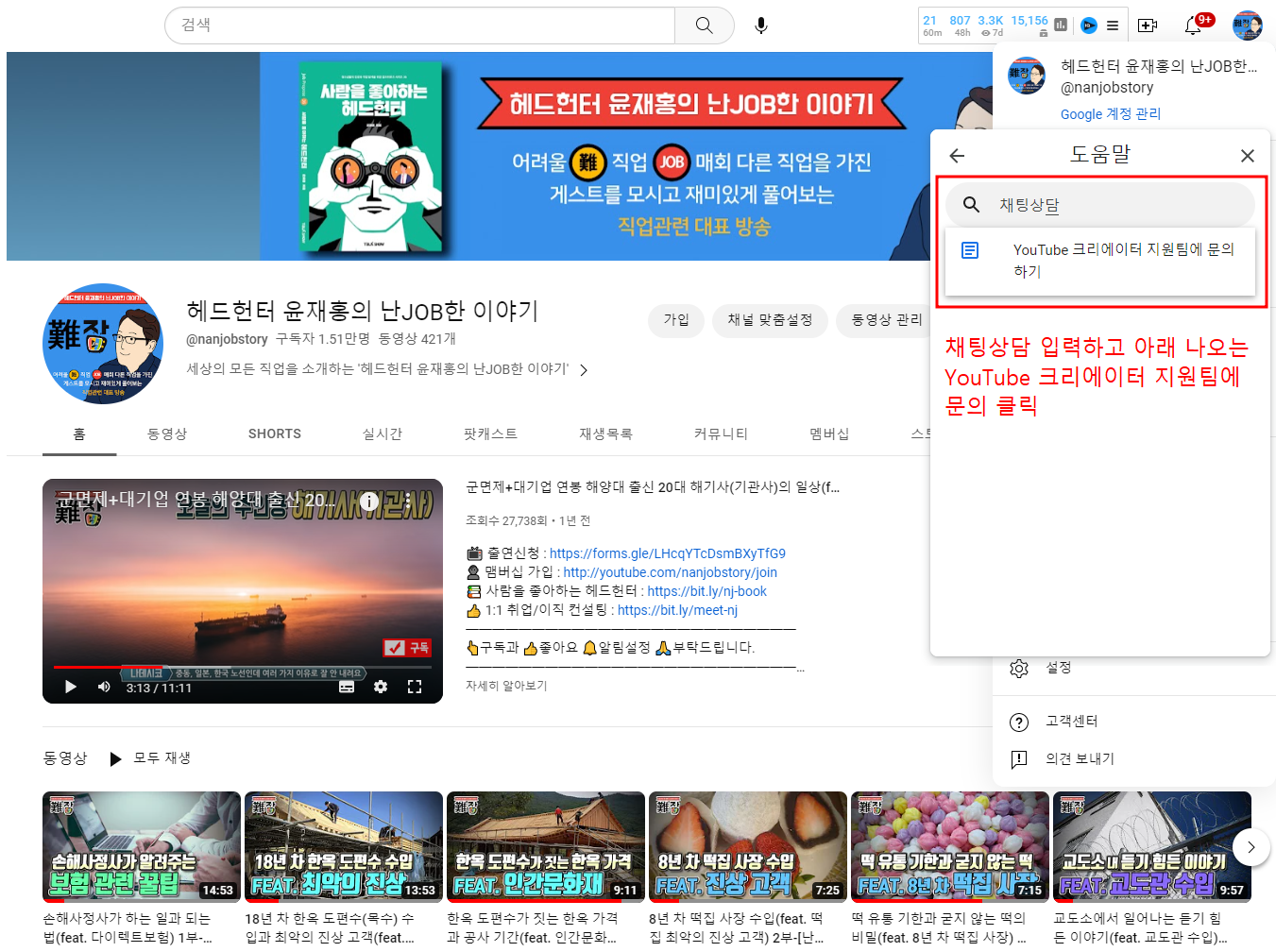Viewport: 1276px width, 952px height.
Task: Click the account avatar in top bar
Action: click(1248, 25)
